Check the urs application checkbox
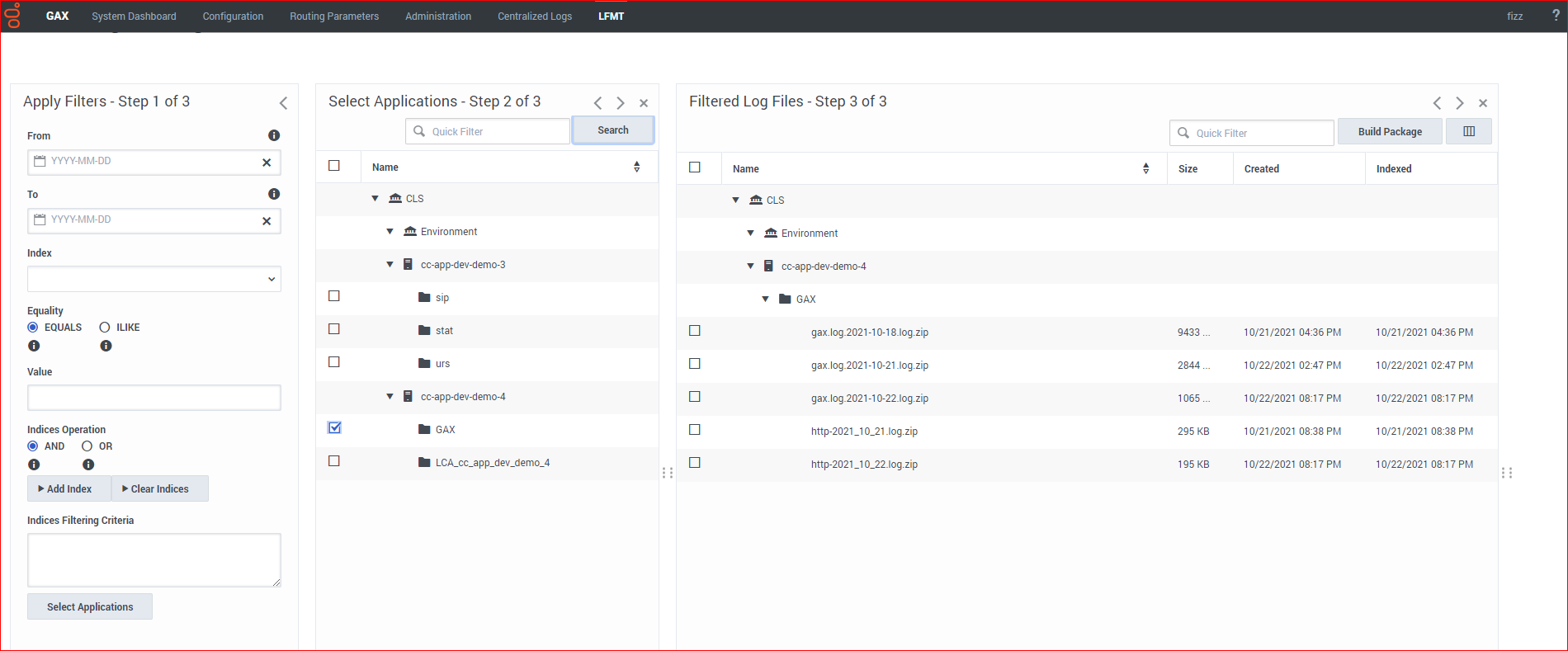The height and width of the screenshot is (651, 1568). (334, 362)
